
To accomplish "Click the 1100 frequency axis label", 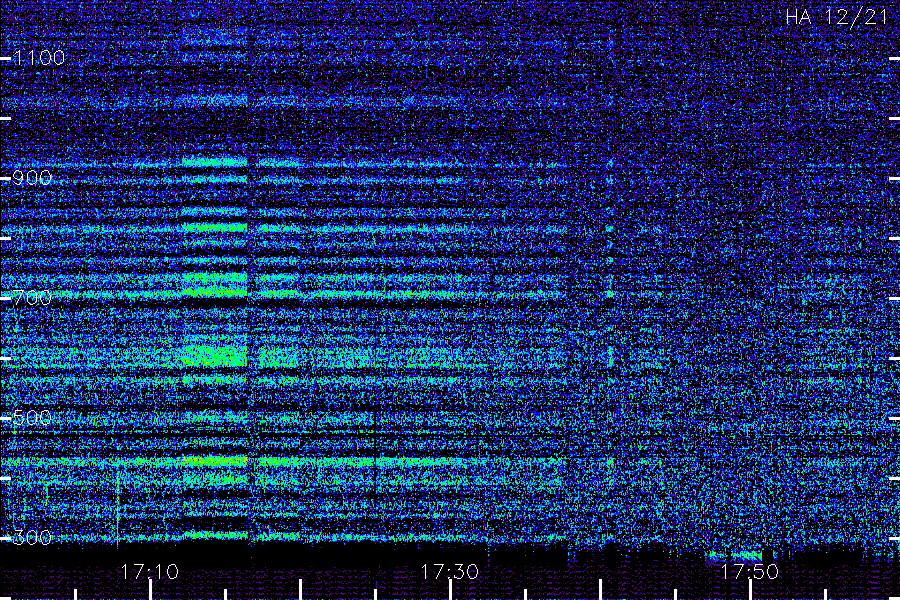I will (39, 57).
